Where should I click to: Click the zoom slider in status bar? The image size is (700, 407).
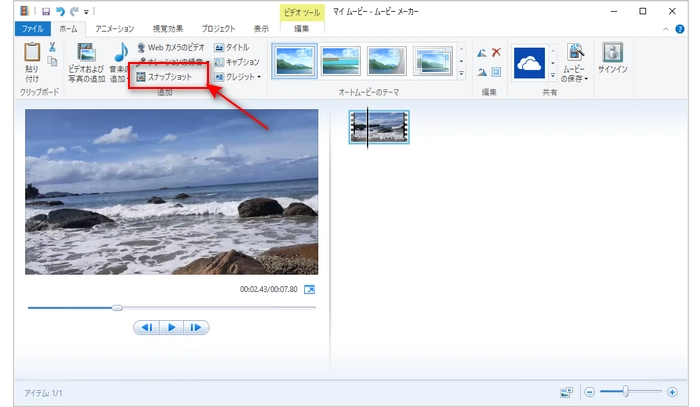[626, 392]
